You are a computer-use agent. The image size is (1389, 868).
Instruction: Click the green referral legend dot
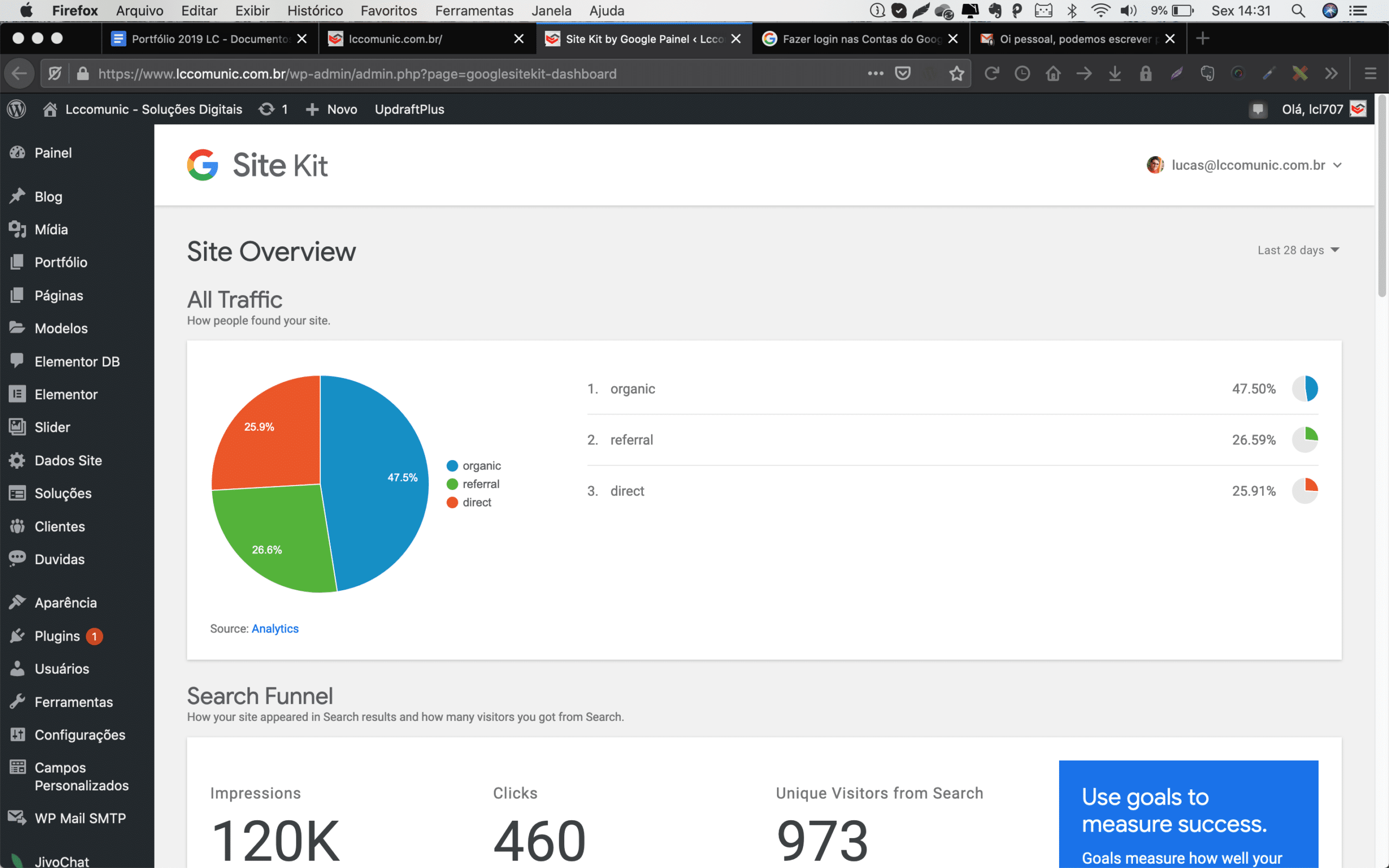pos(453,484)
